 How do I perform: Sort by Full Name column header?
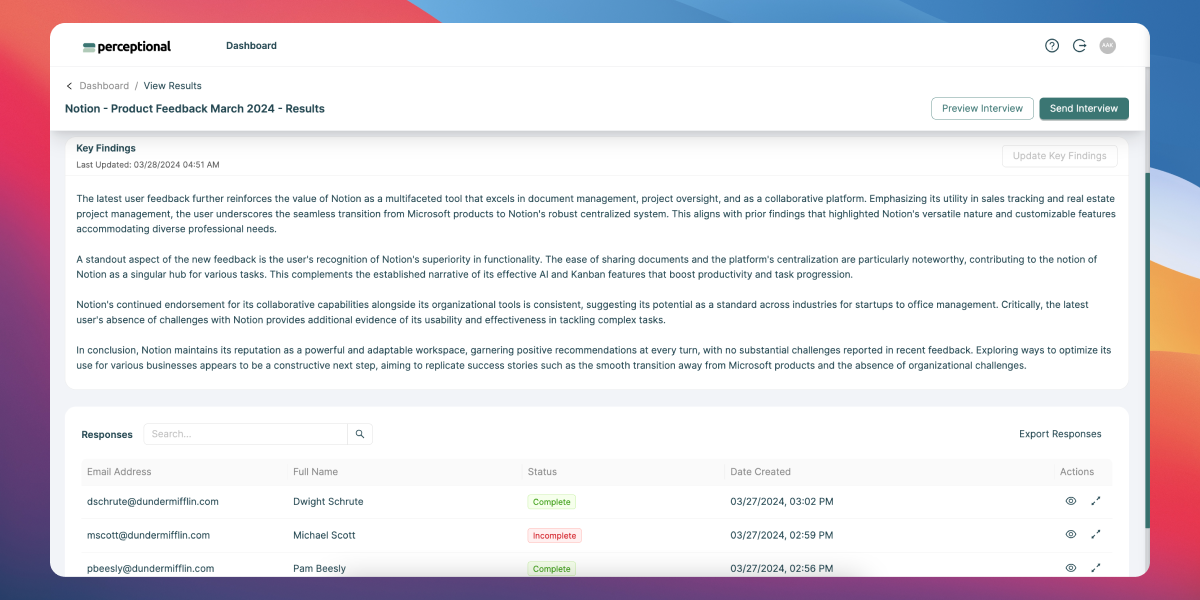[x=315, y=472]
